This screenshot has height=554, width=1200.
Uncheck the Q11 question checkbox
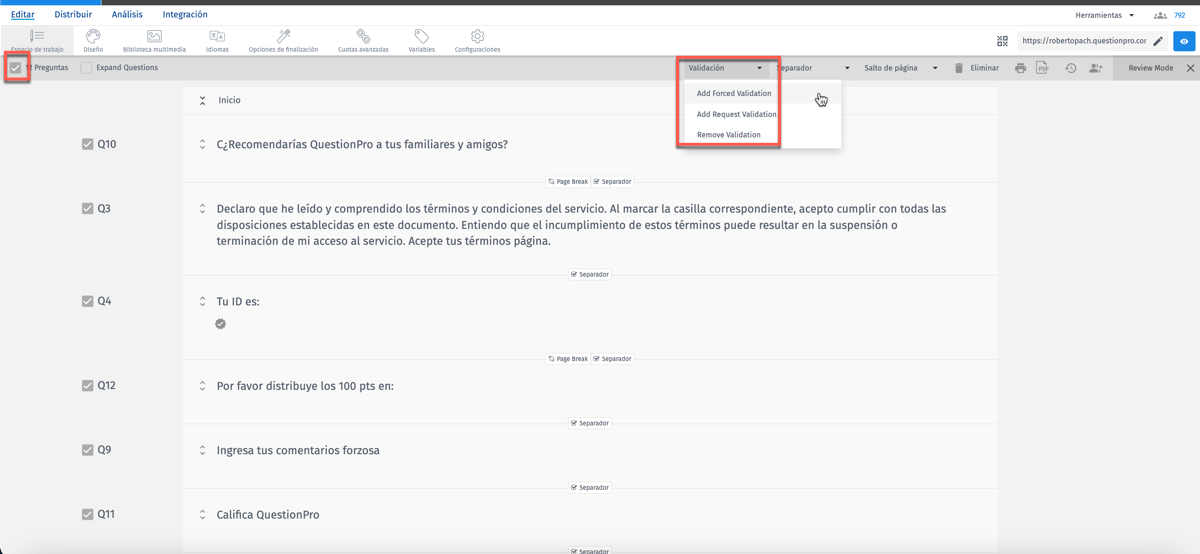(x=88, y=514)
